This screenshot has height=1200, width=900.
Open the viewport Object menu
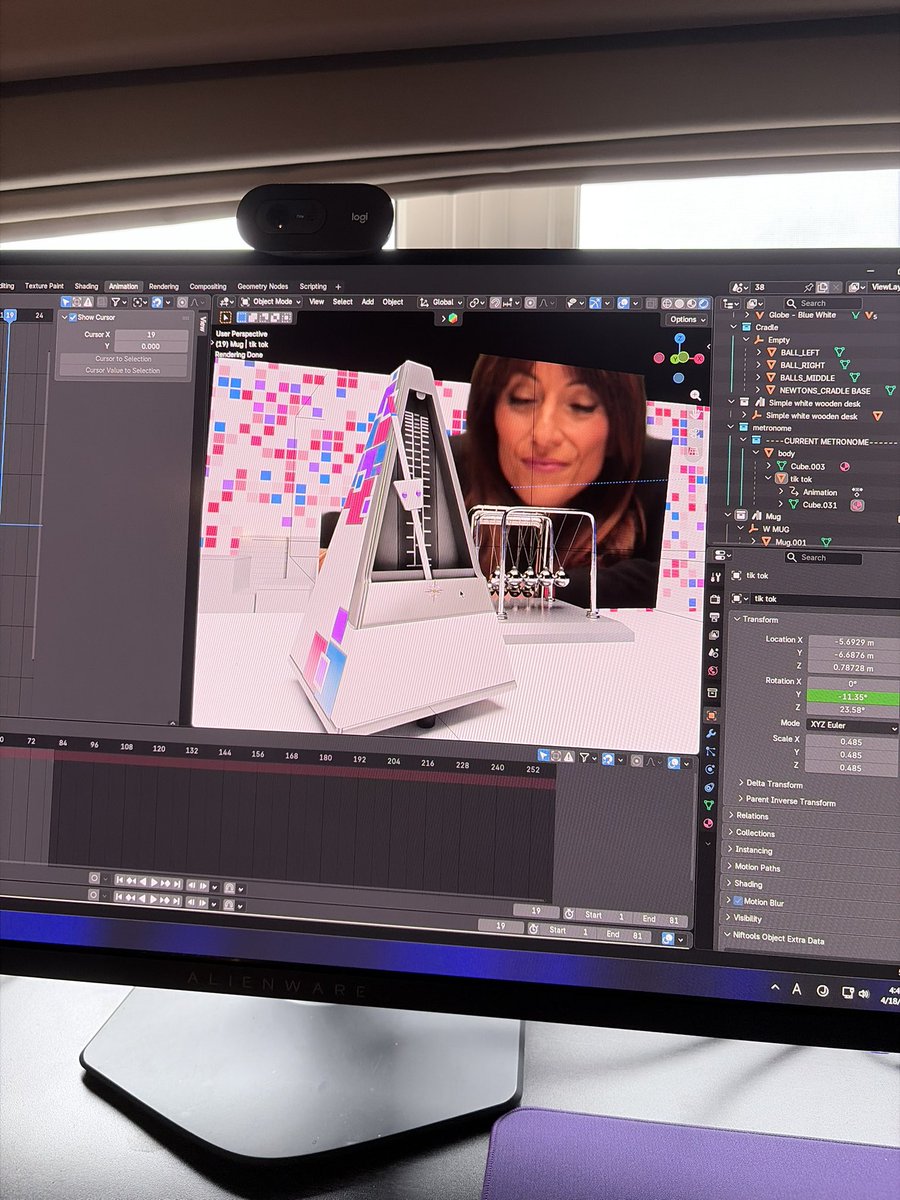pyautogui.click(x=393, y=301)
